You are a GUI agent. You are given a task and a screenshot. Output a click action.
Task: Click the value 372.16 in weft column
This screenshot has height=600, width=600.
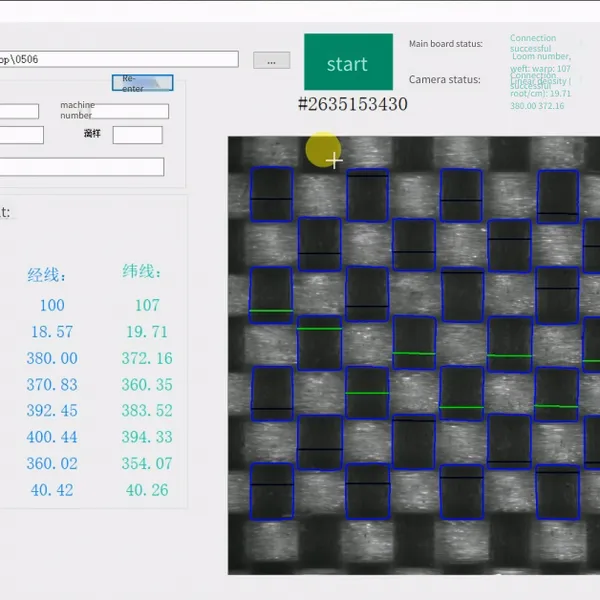[147, 358]
